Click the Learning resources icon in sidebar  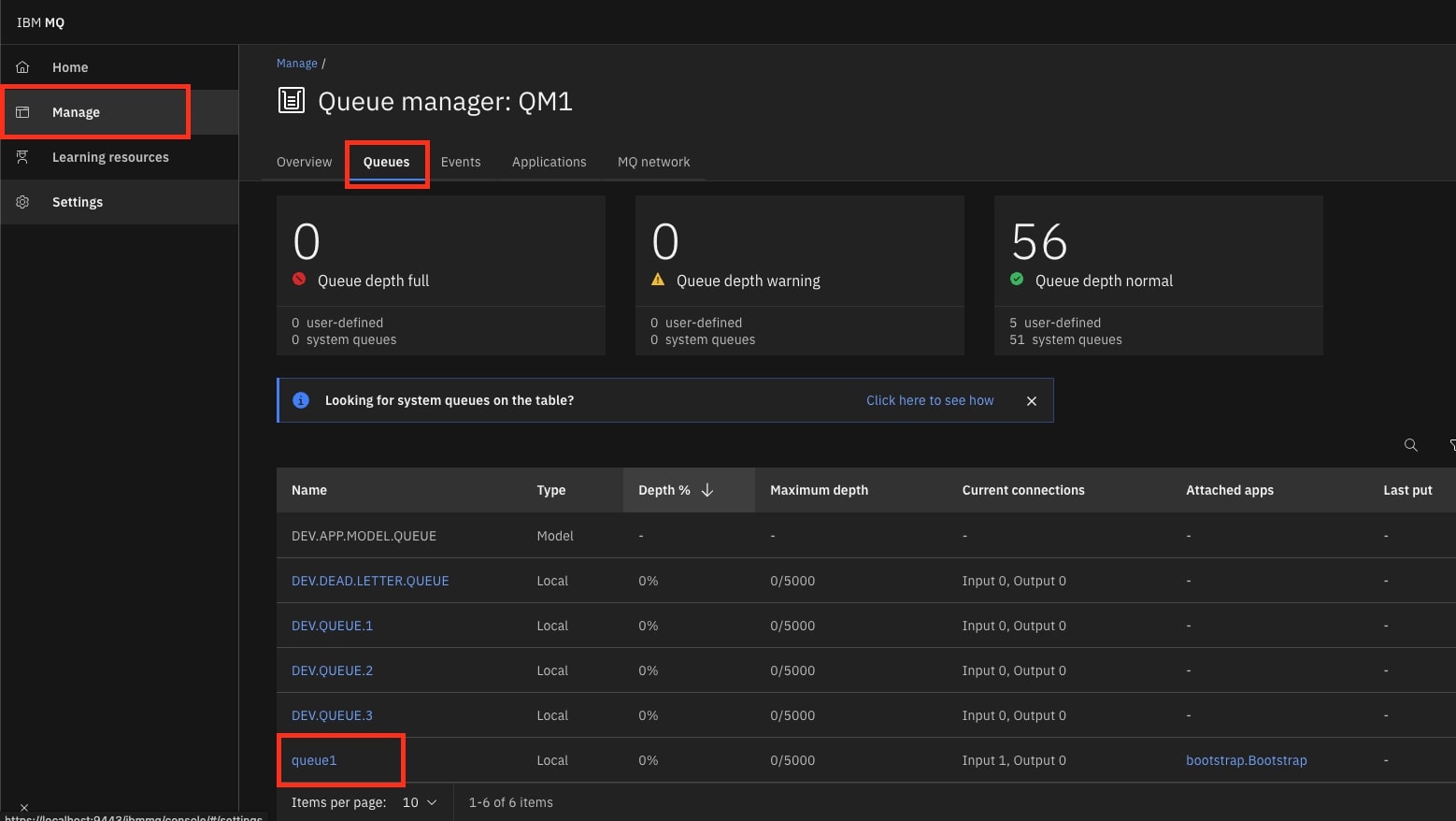click(22, 157)
